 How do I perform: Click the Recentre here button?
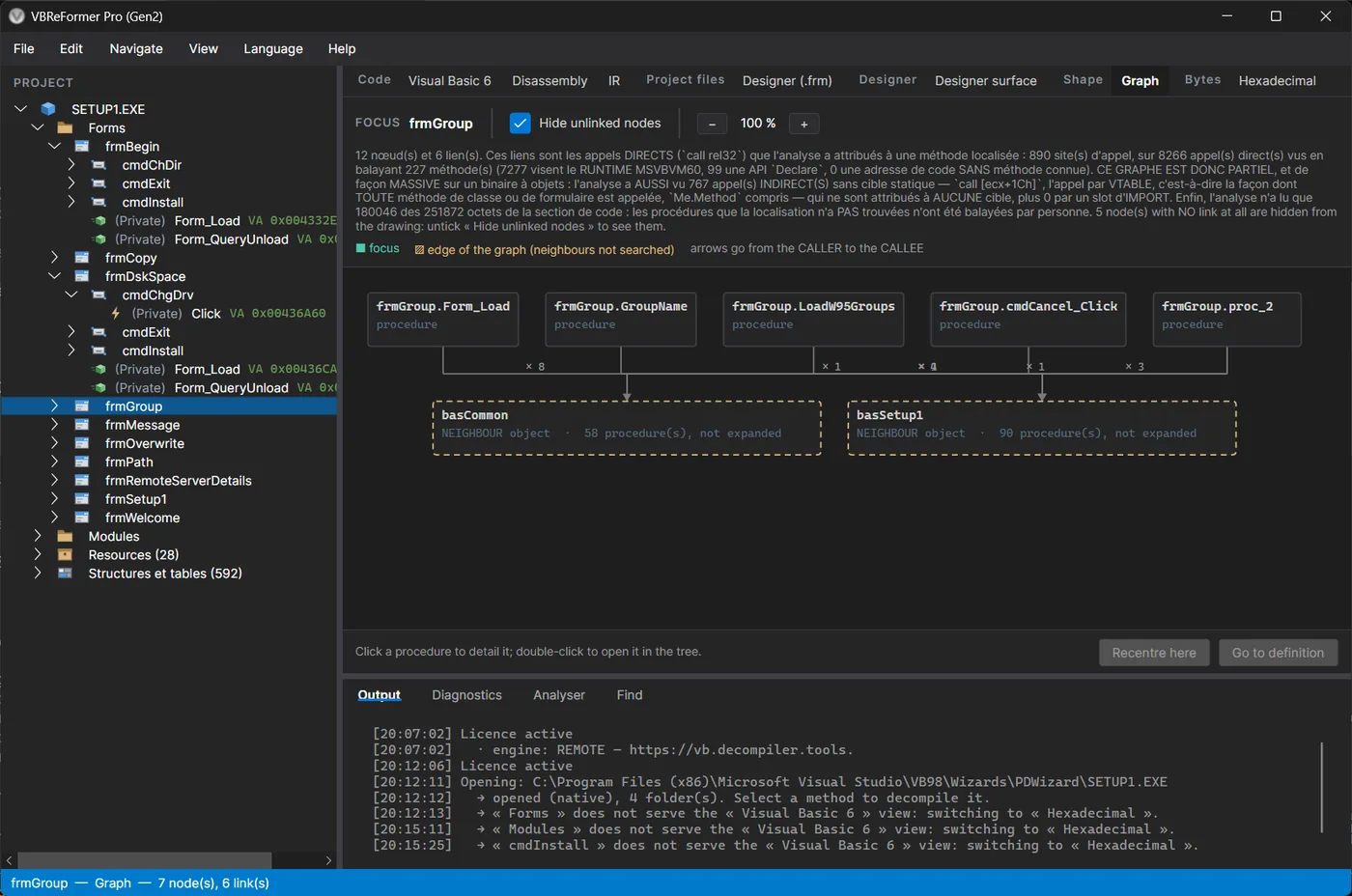(x=1154, y=653)
